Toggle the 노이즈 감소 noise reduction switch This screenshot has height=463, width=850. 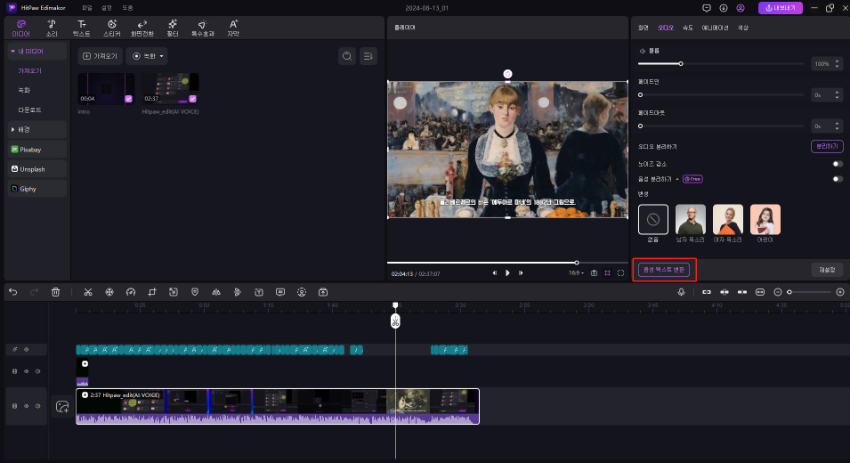tap(836, 163)
